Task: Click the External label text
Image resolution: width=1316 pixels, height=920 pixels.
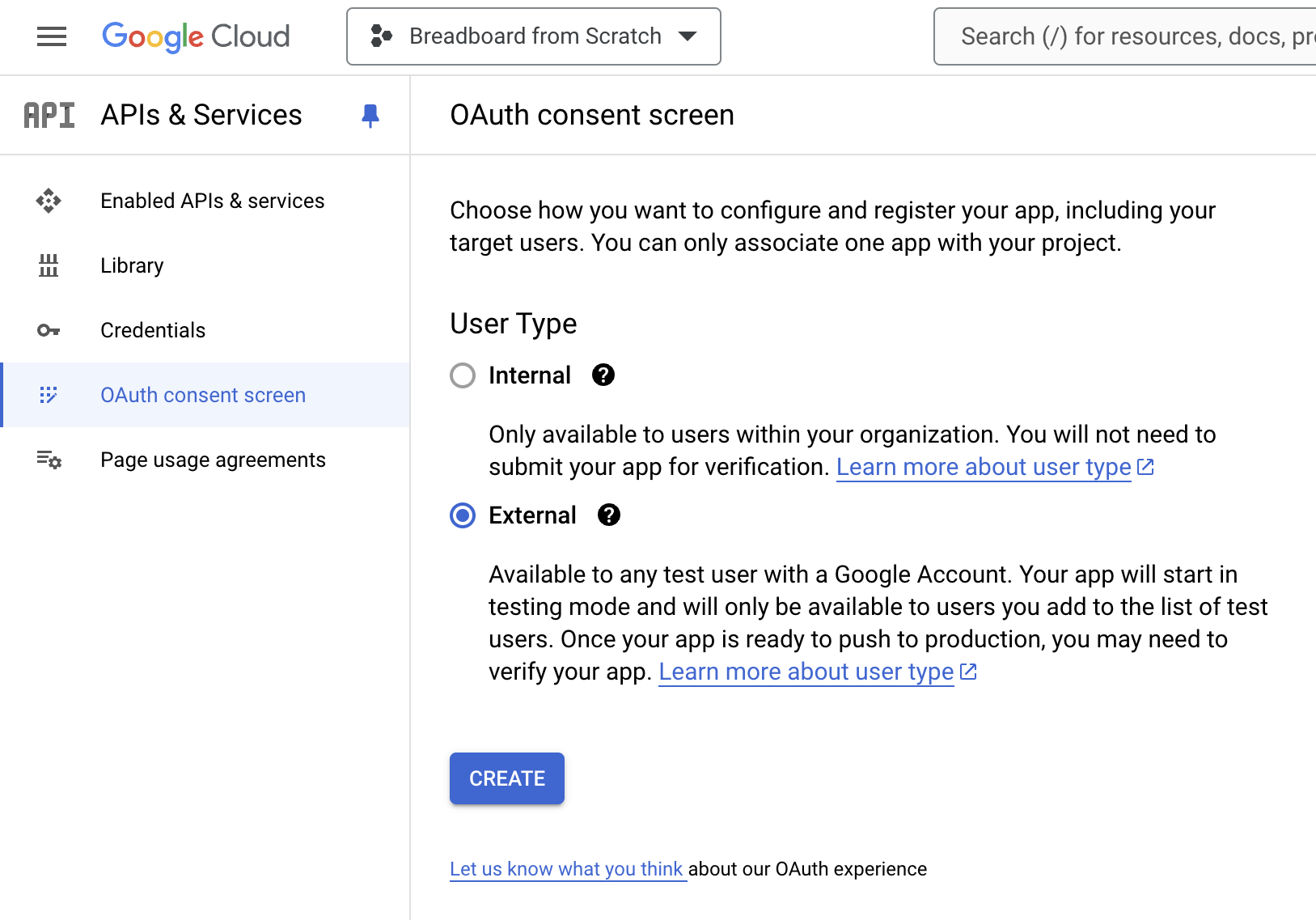Action: click(x=532, y=515)
